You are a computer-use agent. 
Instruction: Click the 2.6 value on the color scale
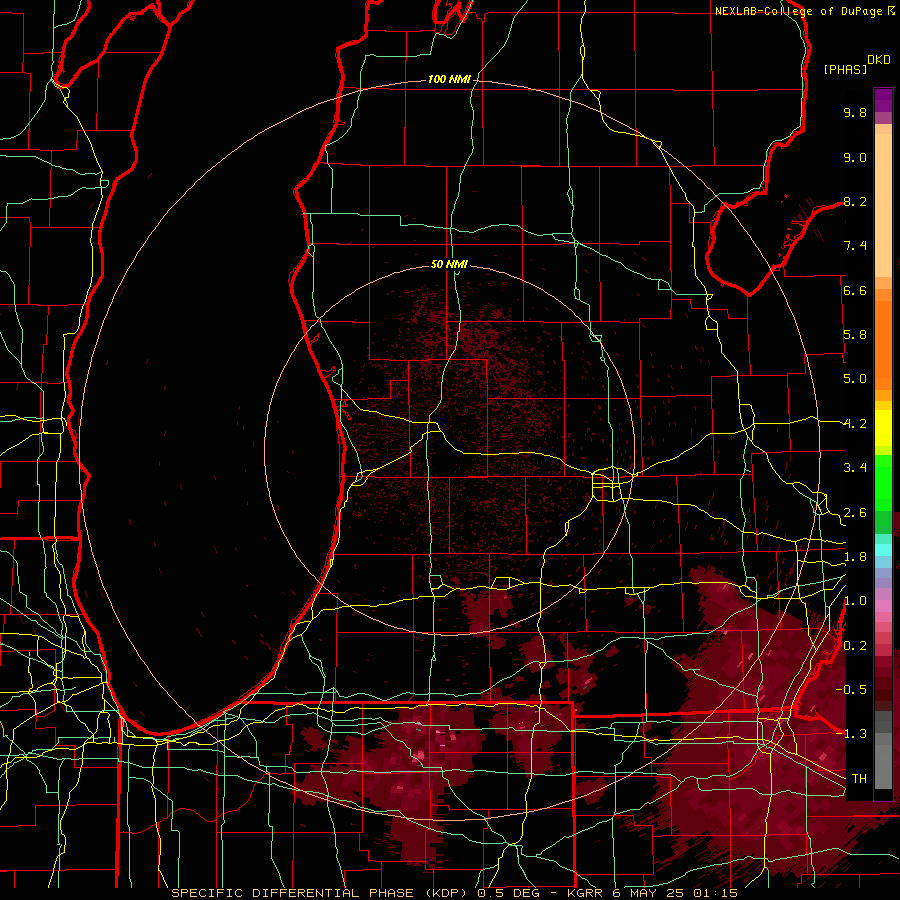tap(855, 513)
